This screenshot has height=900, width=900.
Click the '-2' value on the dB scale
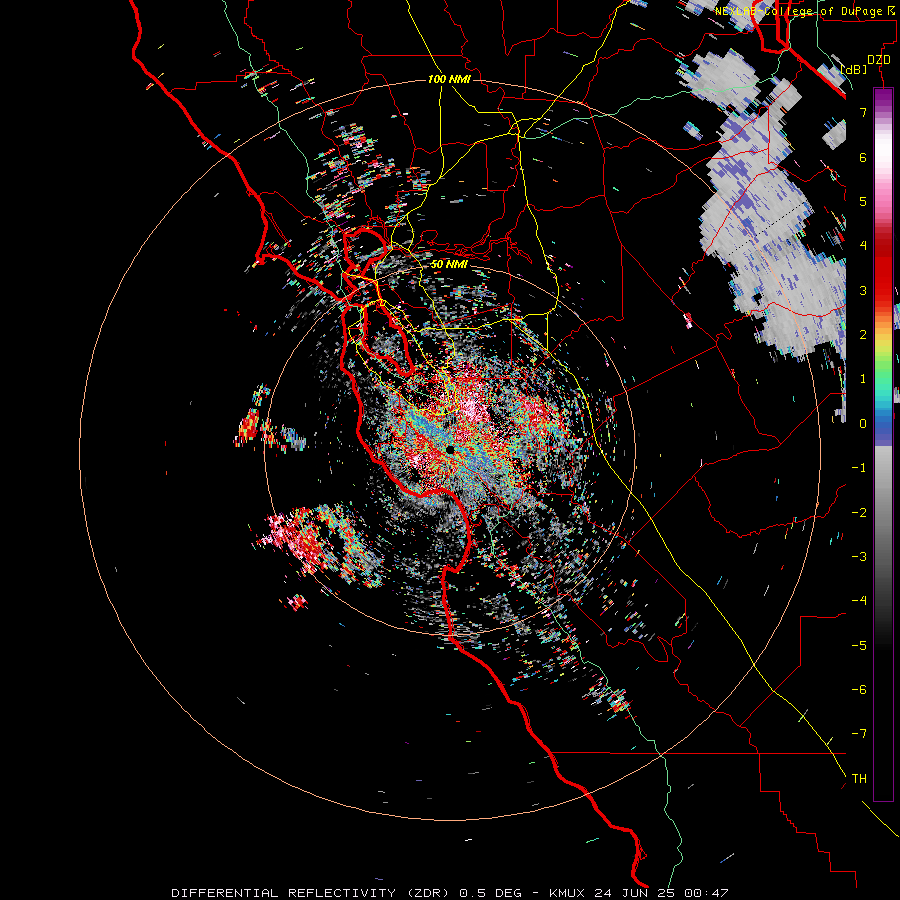(x=859, y=512)
